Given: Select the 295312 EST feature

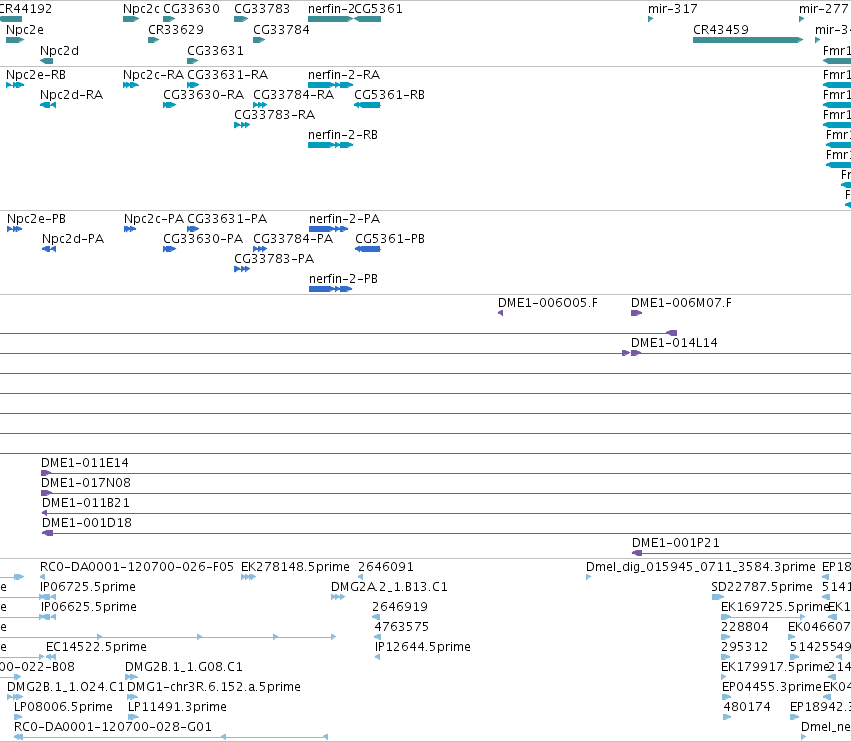Looking at the screenshot, I should point(725,657).
